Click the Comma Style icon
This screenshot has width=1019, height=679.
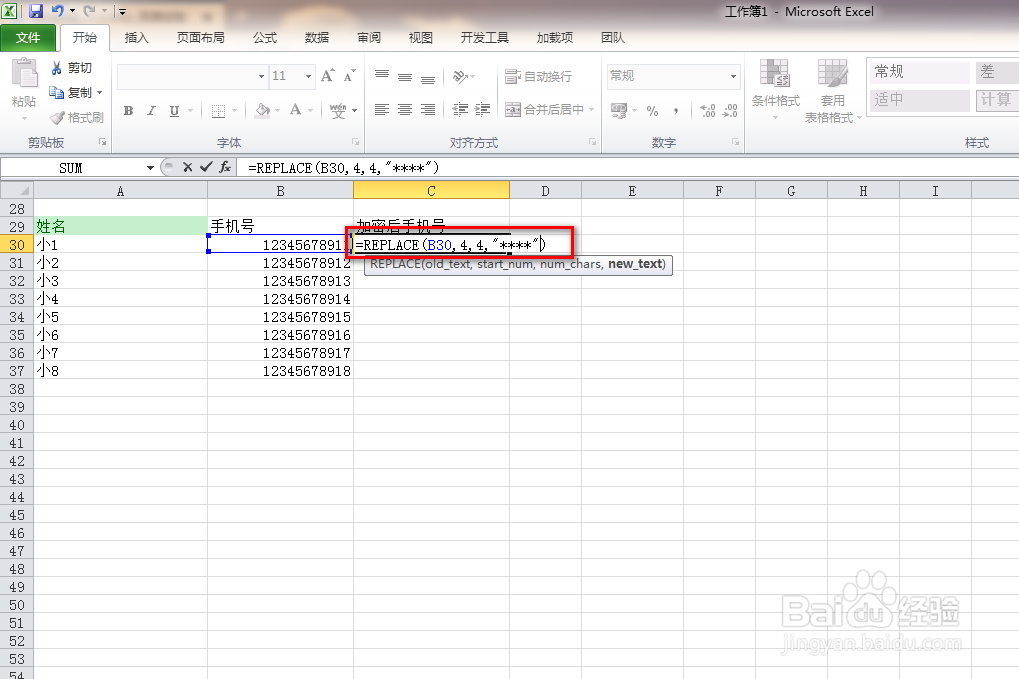click(677, 111)
